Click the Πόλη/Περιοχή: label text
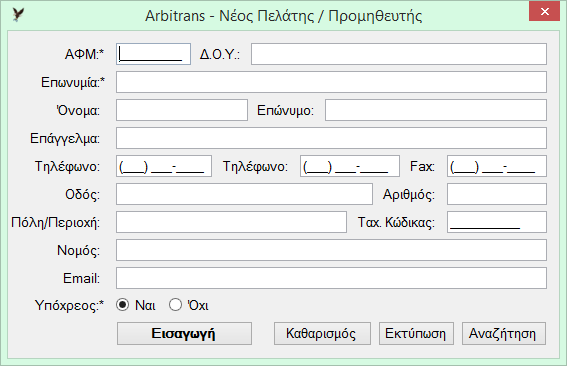Image resolution: width=567 pixels, height=366 pixels. [55, 222]
